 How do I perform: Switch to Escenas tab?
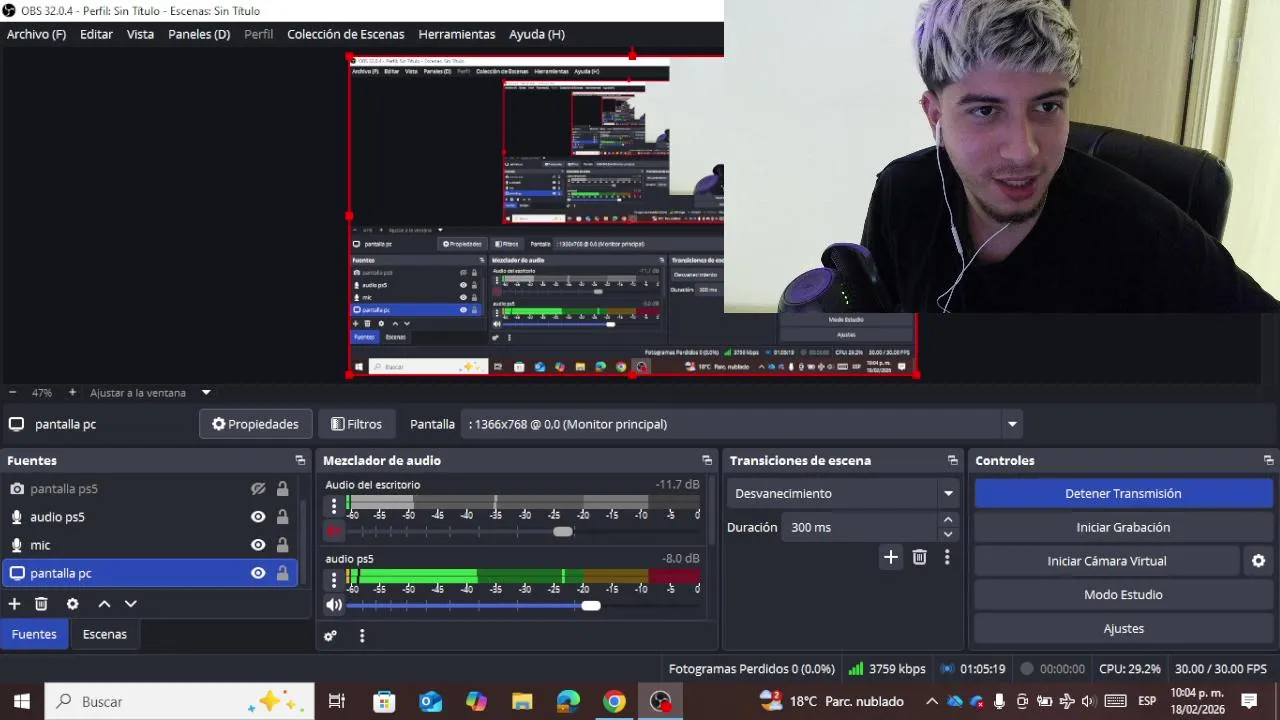(x=104, y=634)
